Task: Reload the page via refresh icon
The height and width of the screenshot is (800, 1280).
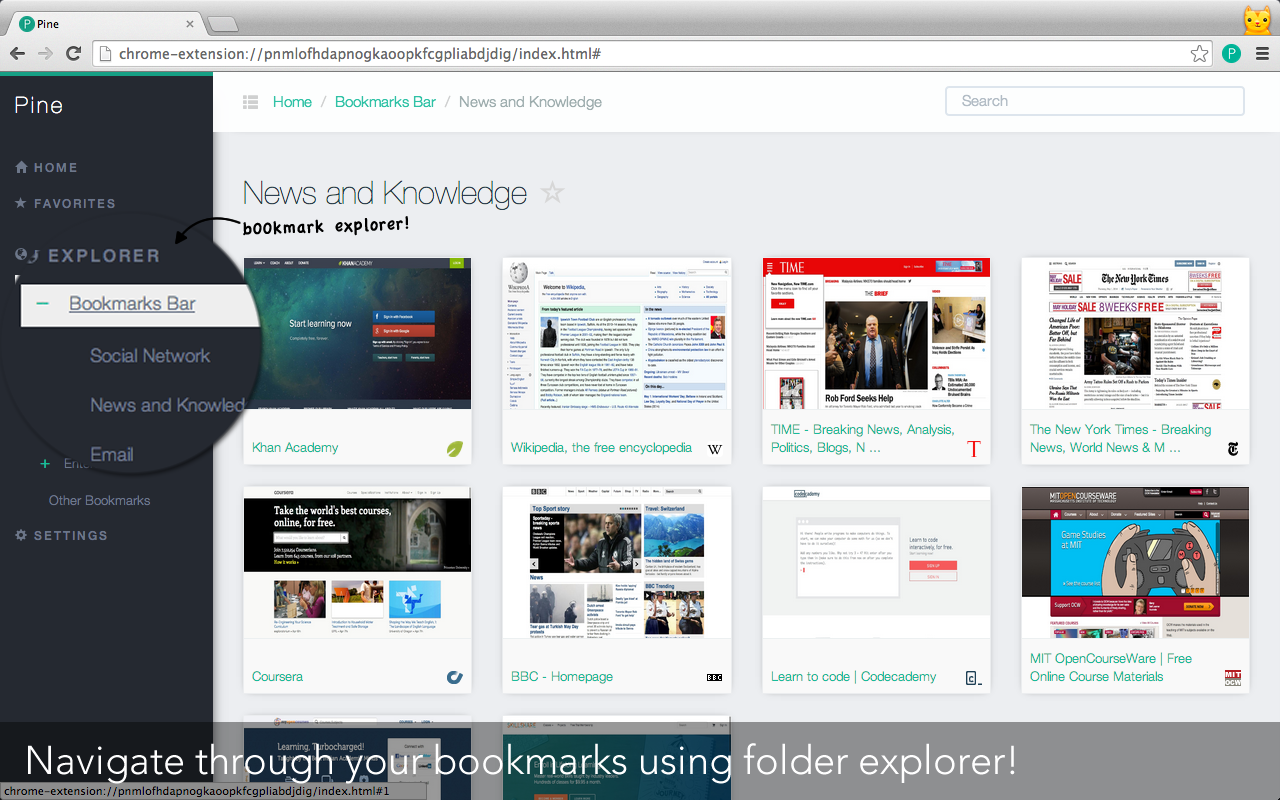Action: (73, 53)
